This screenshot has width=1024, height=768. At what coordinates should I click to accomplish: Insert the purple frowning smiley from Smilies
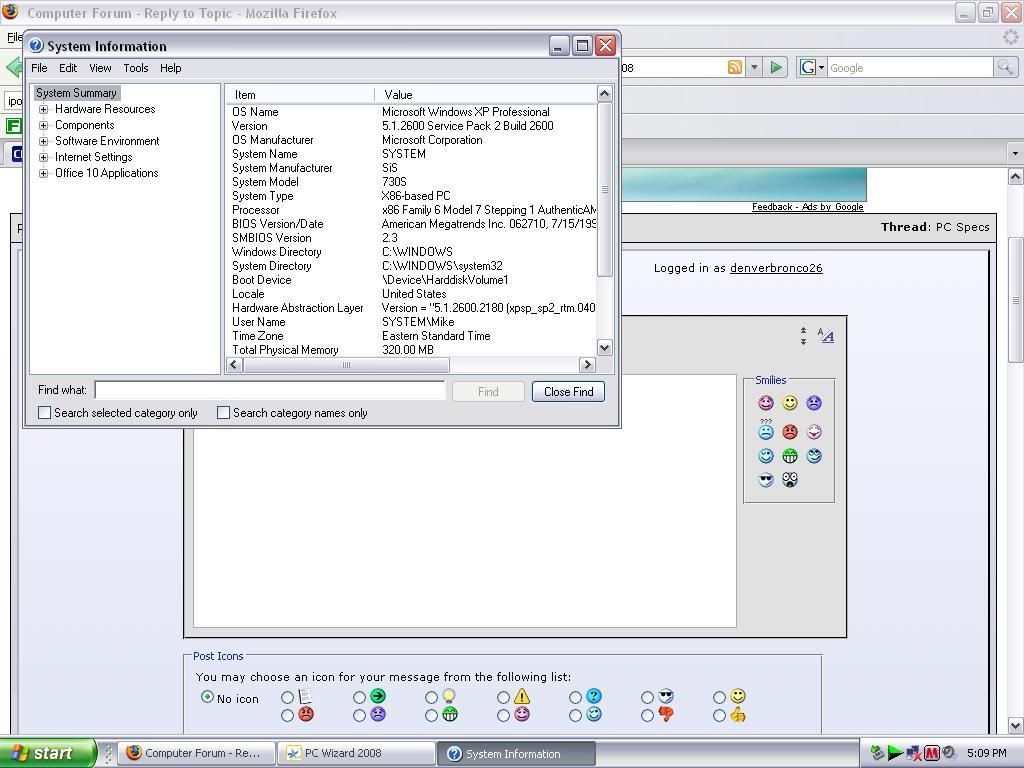(x=814, y=403)
